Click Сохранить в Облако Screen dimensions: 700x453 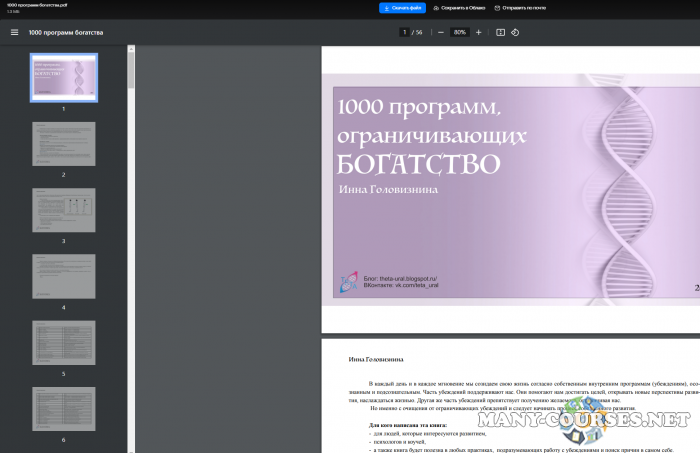tap(460, 7)
